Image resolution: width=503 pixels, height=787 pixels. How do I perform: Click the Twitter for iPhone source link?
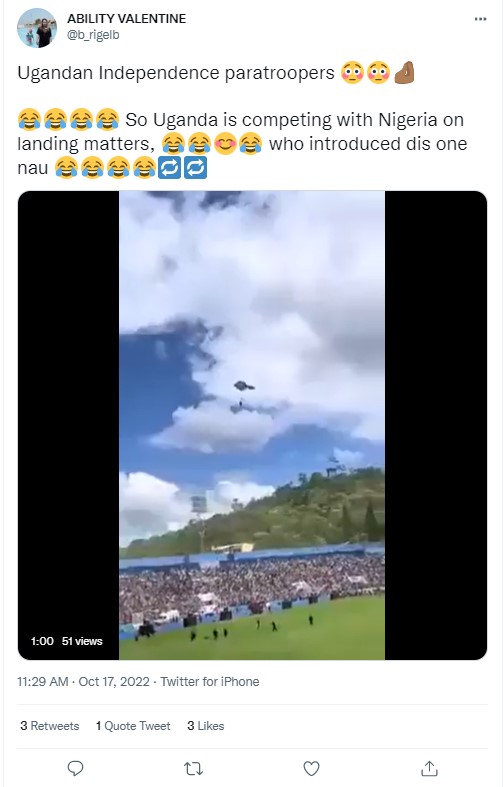pyautogui.click(x=210, y=682)
